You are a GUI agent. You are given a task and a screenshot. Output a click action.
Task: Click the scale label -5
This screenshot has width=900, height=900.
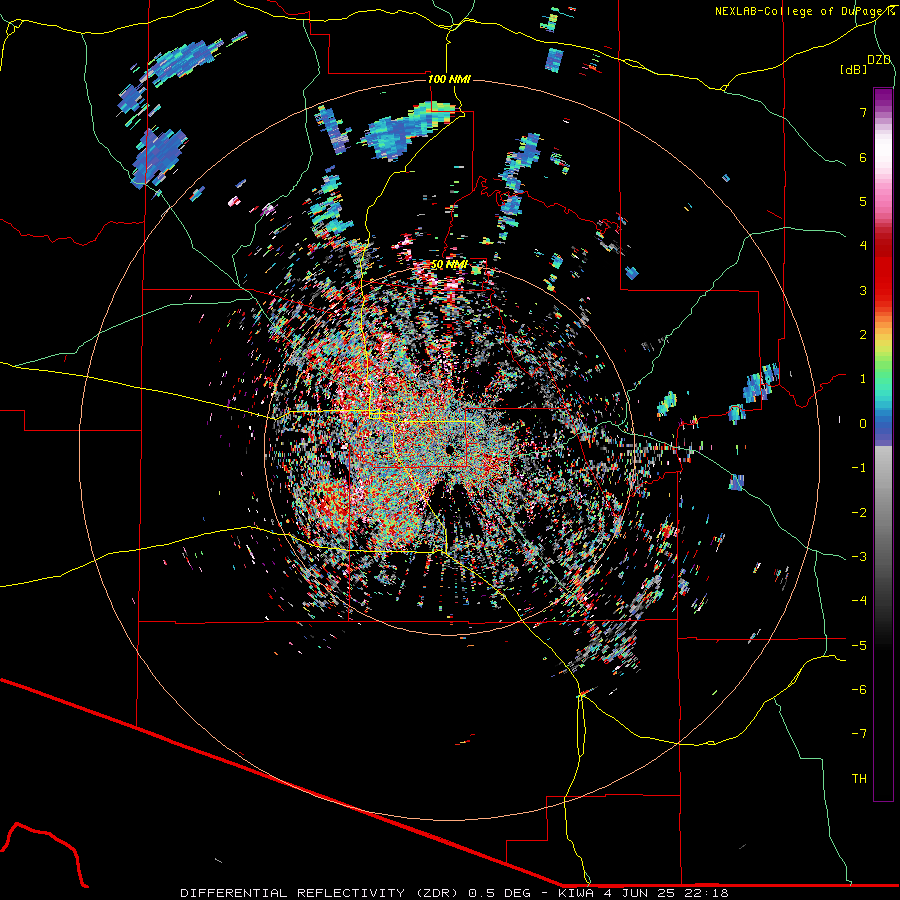point(859,646)
